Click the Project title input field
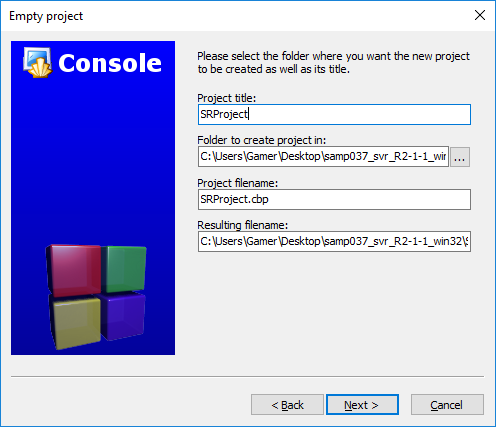The width and height of the screenshot is (496, 427). click(x=334, y=115)
